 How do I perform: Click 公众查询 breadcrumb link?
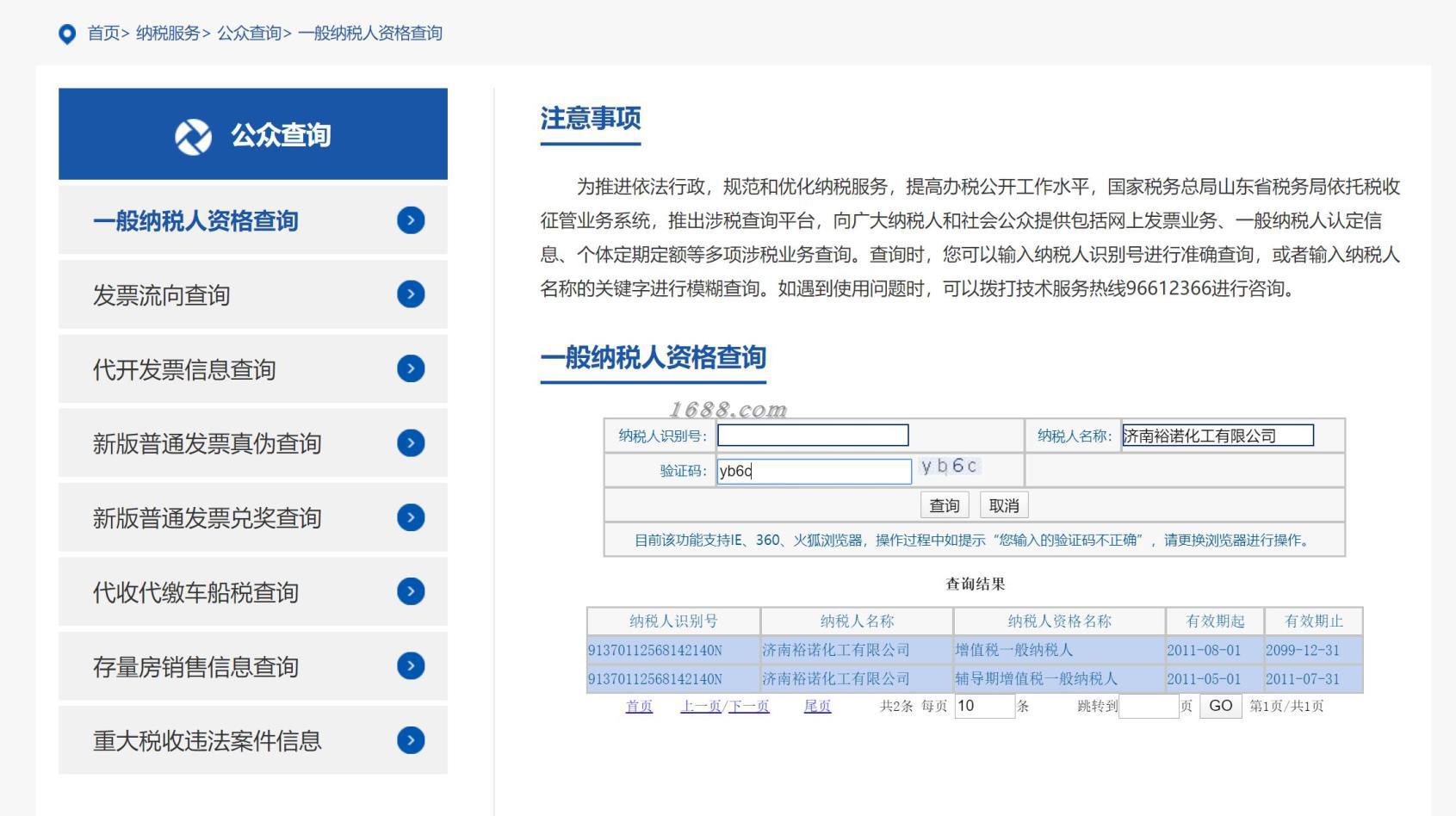coord(249,33)
